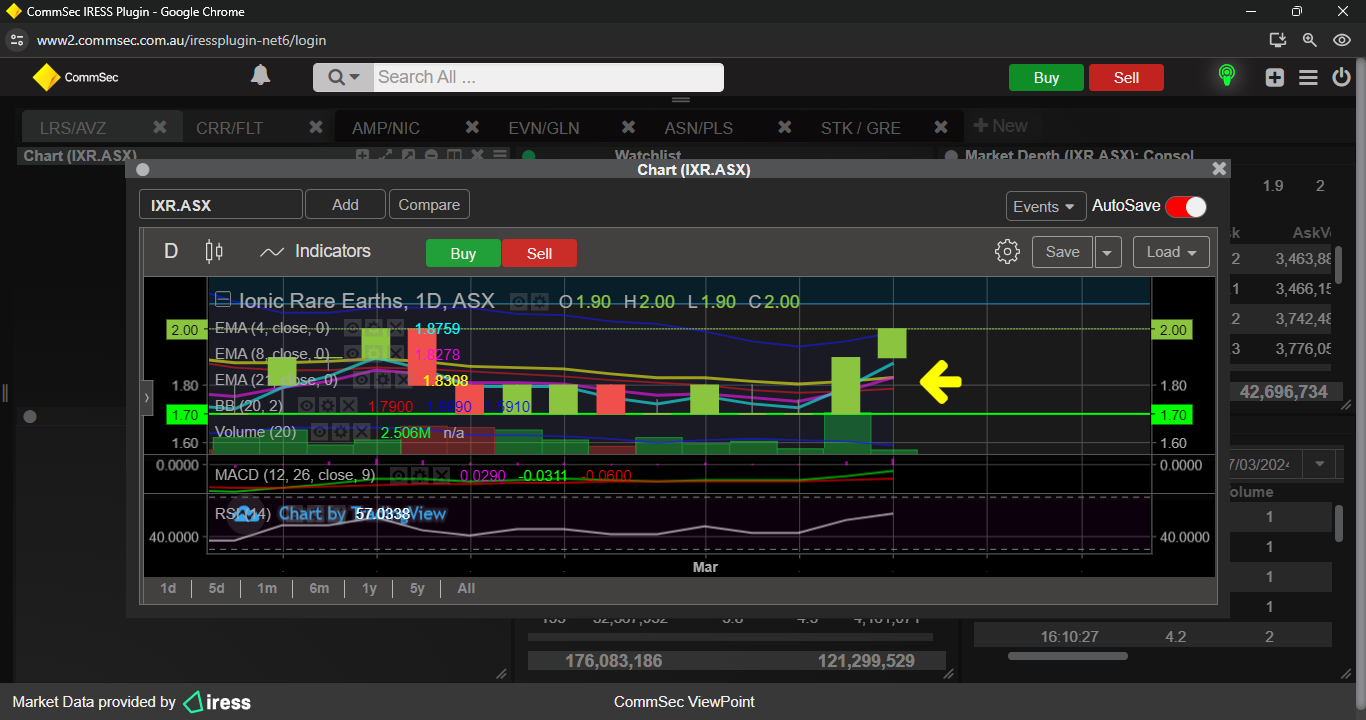
Task: Open chart settings for Ionic Rare Earths series
Action: [x=539, y=301]
